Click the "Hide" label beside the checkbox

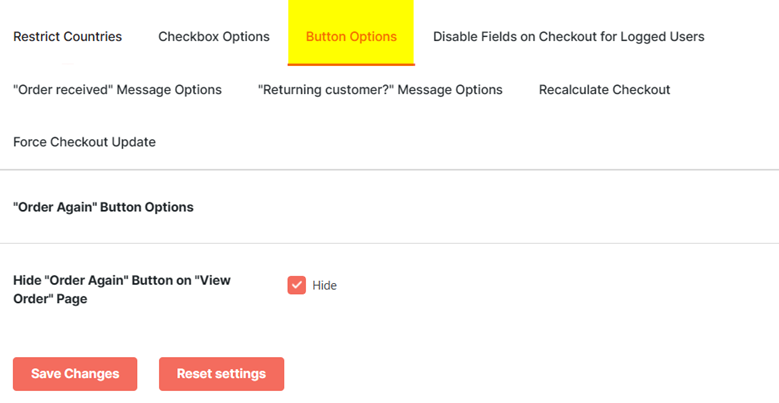[324, 286]
